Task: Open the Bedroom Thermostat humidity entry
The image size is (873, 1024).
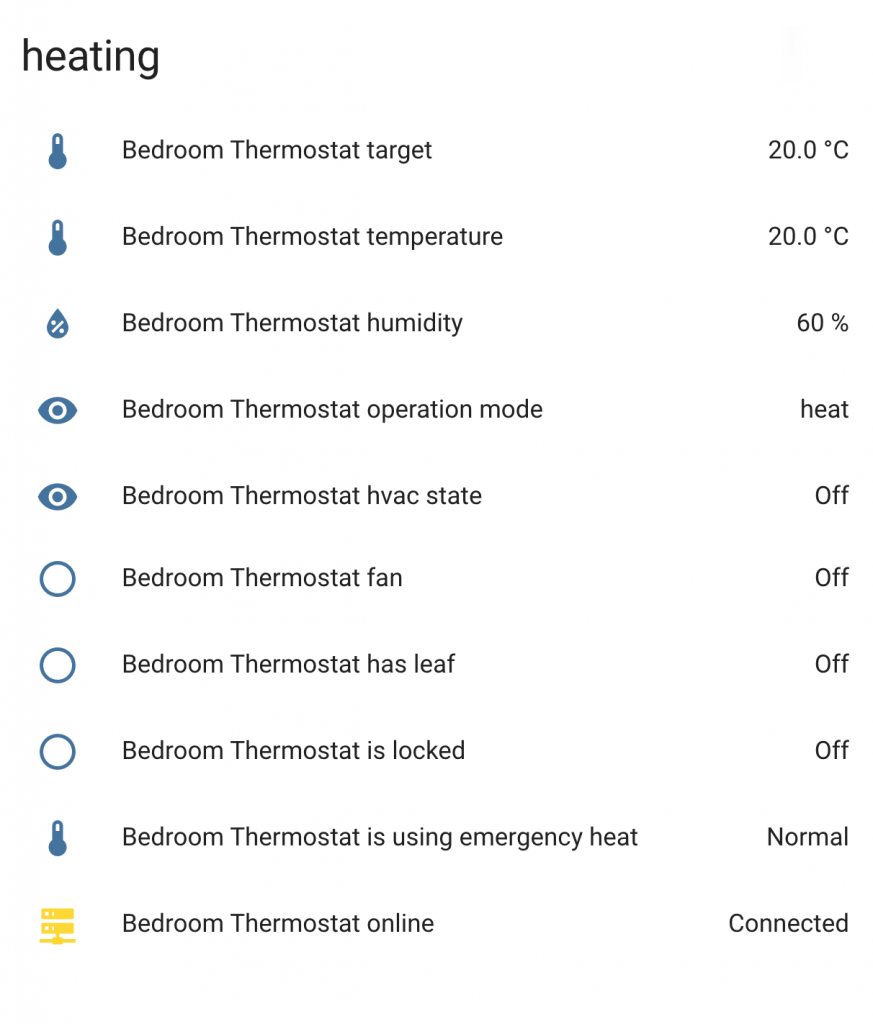Action: click(292, 323)
